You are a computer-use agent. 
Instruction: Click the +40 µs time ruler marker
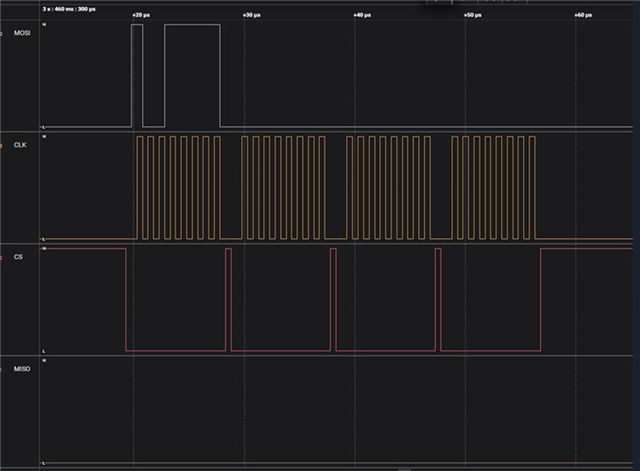point(362,16)
